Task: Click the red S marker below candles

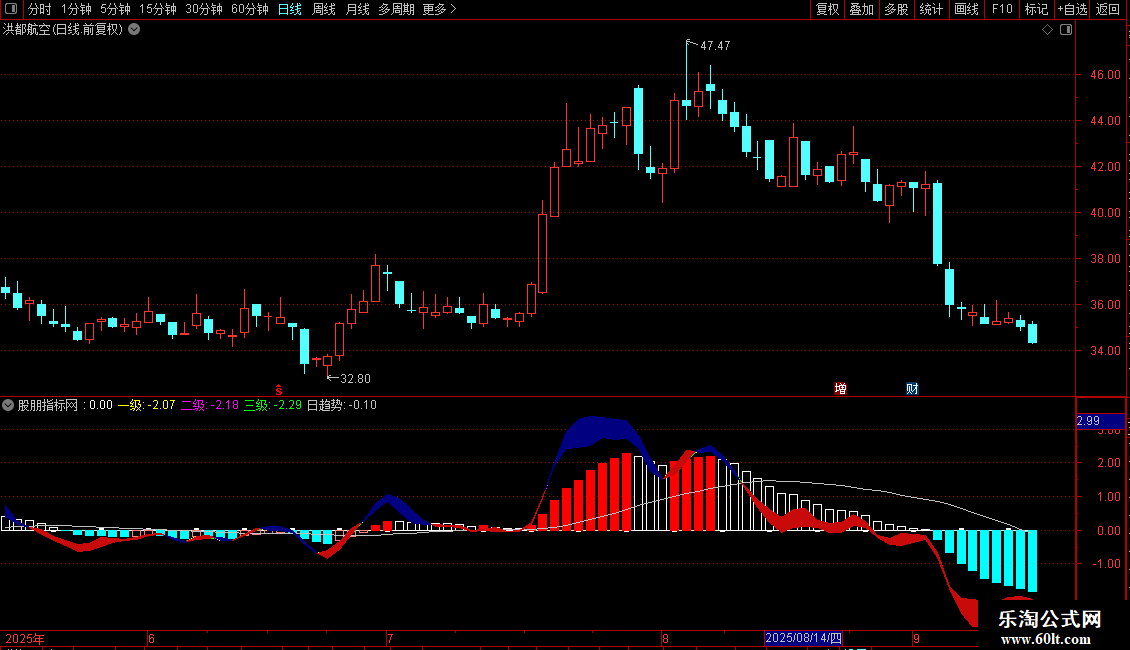Action: point(279,390)
